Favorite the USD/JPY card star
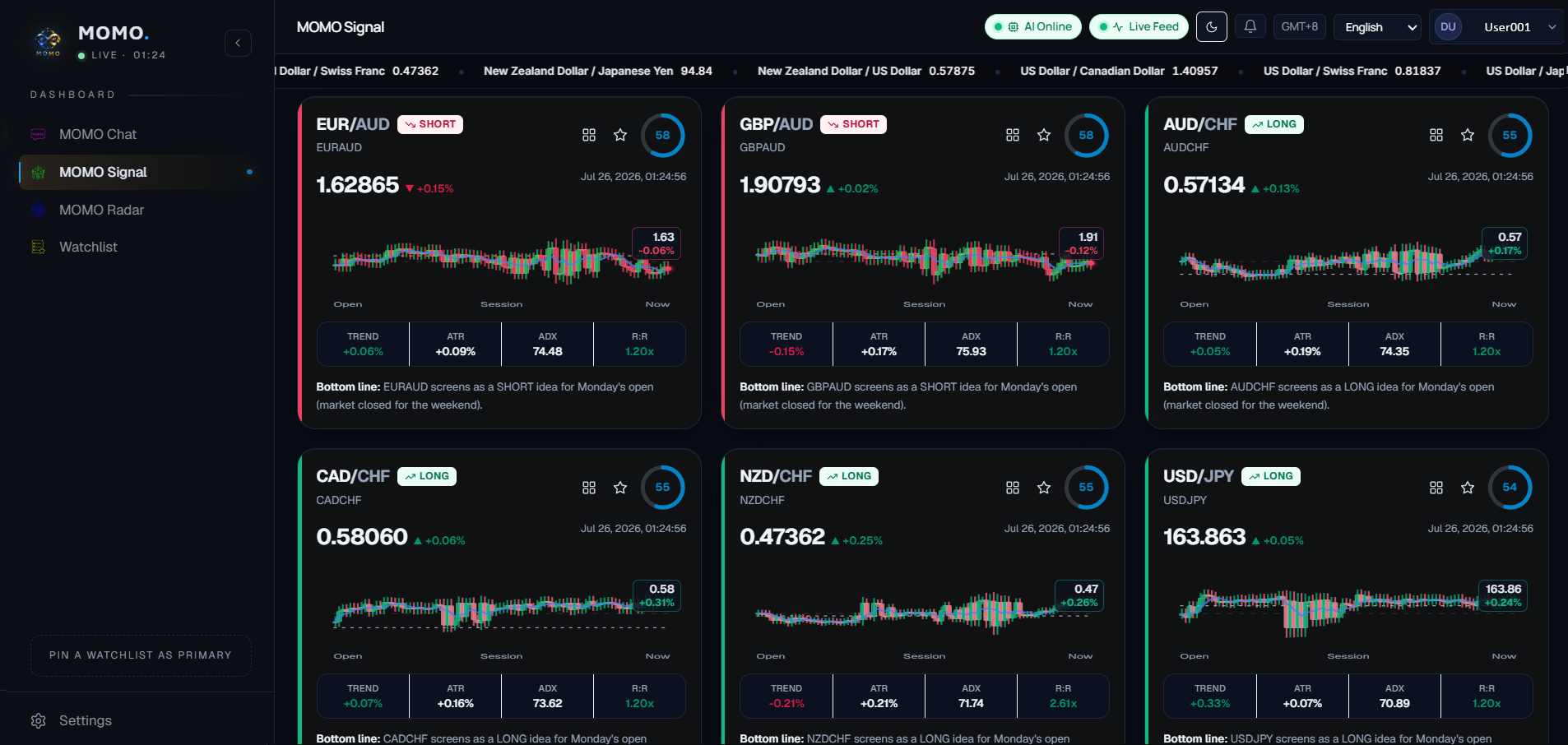The image size is (1568, 745). [1467, 488]
